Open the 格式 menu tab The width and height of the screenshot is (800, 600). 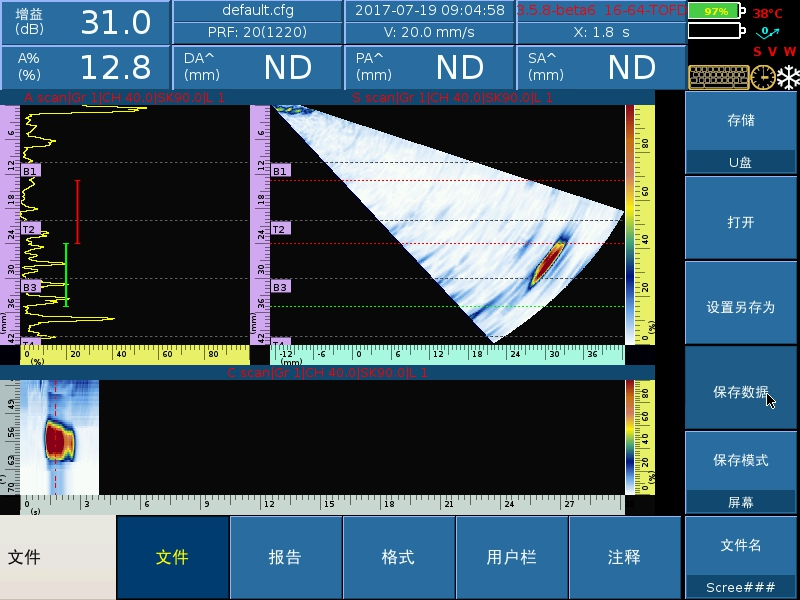(399, 556)
